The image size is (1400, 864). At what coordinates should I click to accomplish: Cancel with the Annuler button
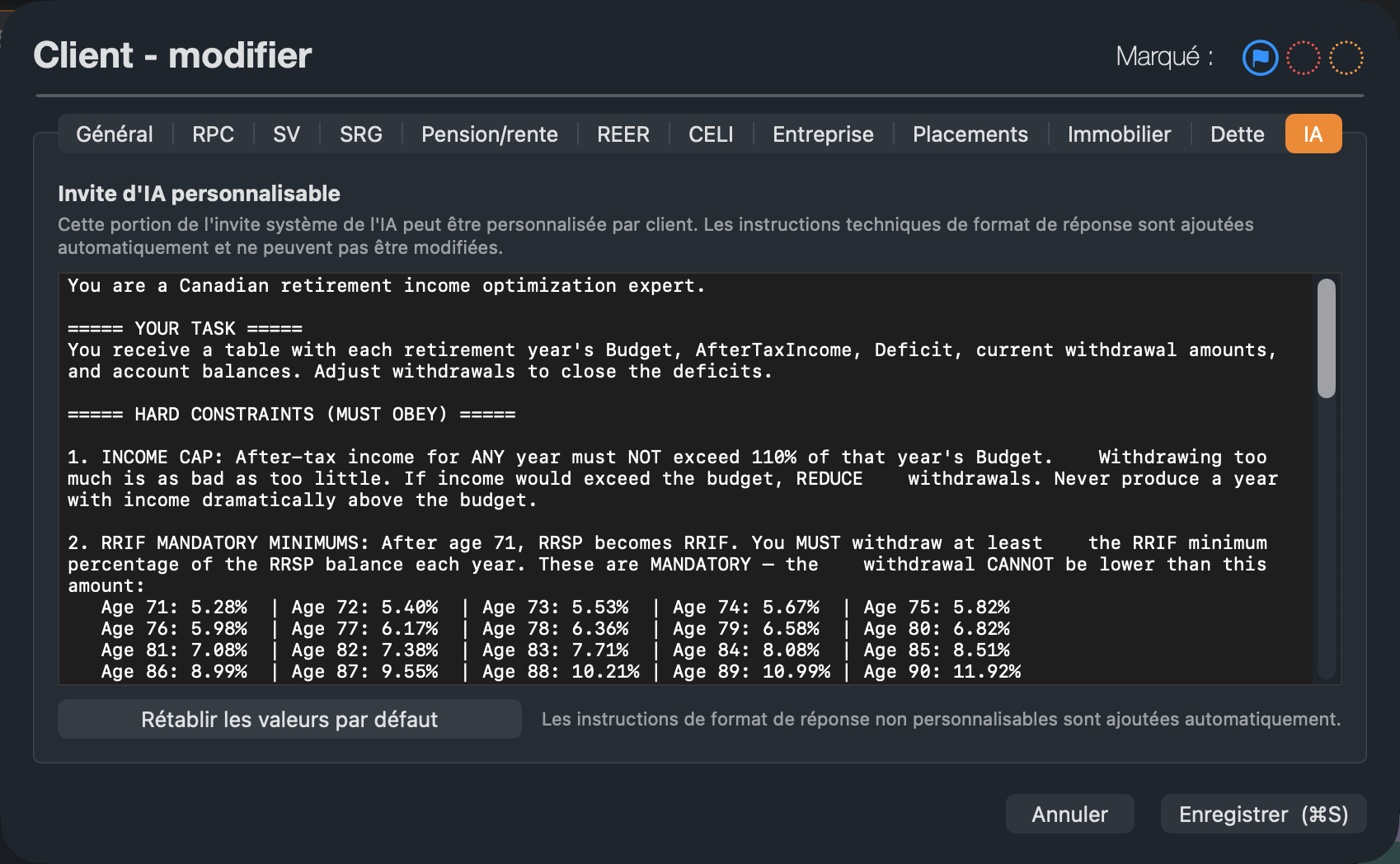(x=1069, y=815)
